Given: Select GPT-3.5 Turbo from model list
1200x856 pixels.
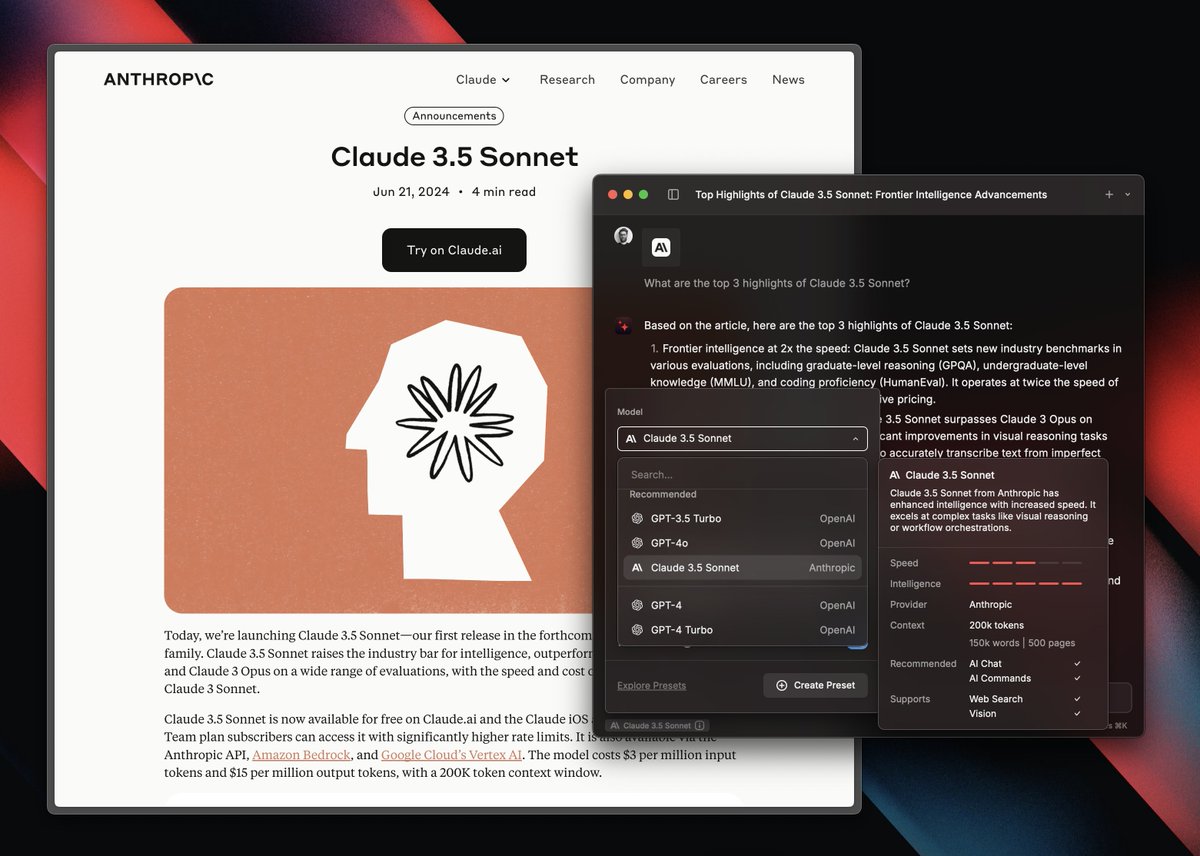Looking at the screenshot, I should tap(742, 519).
